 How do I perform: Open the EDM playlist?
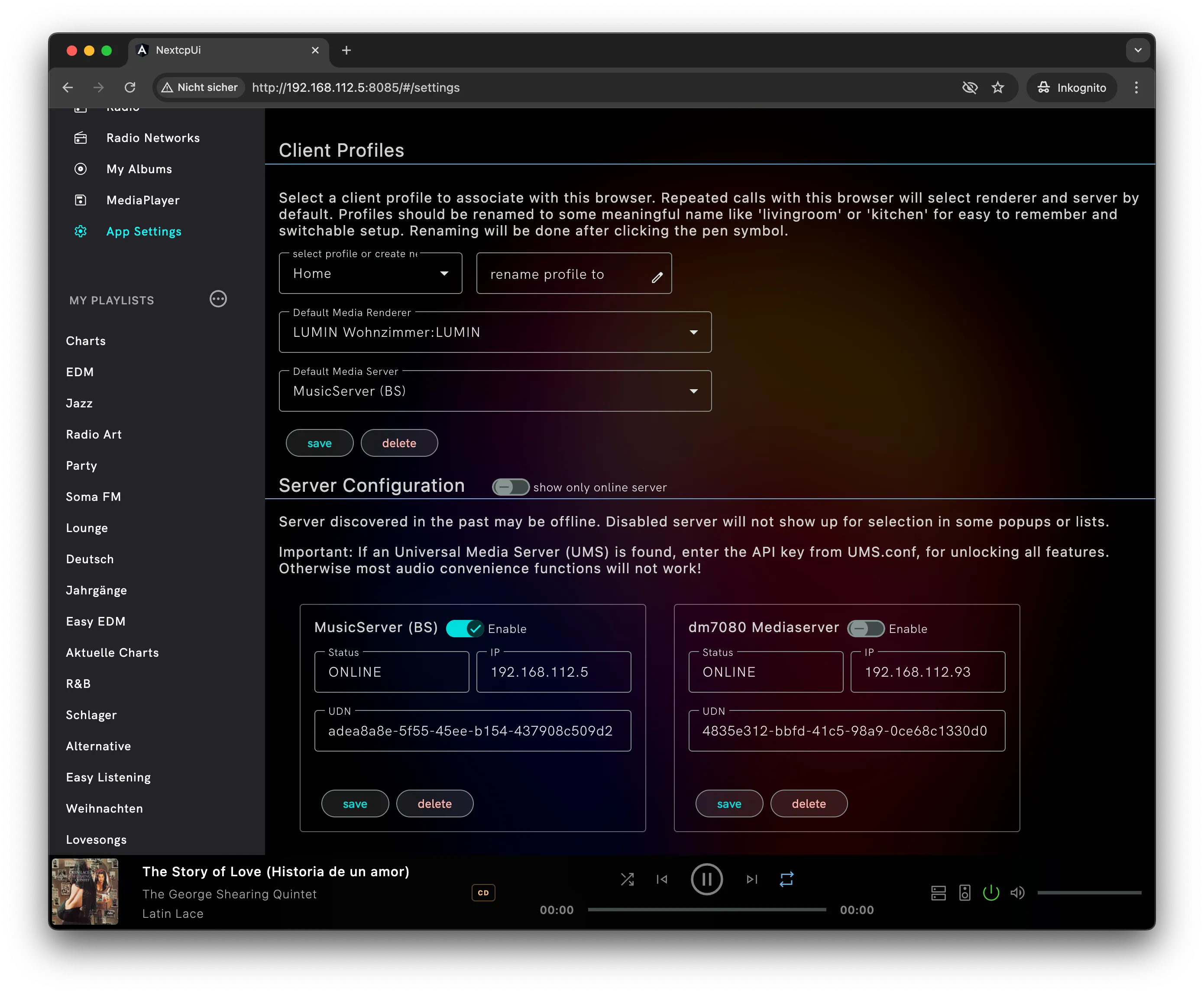click(x=80, y=372)
